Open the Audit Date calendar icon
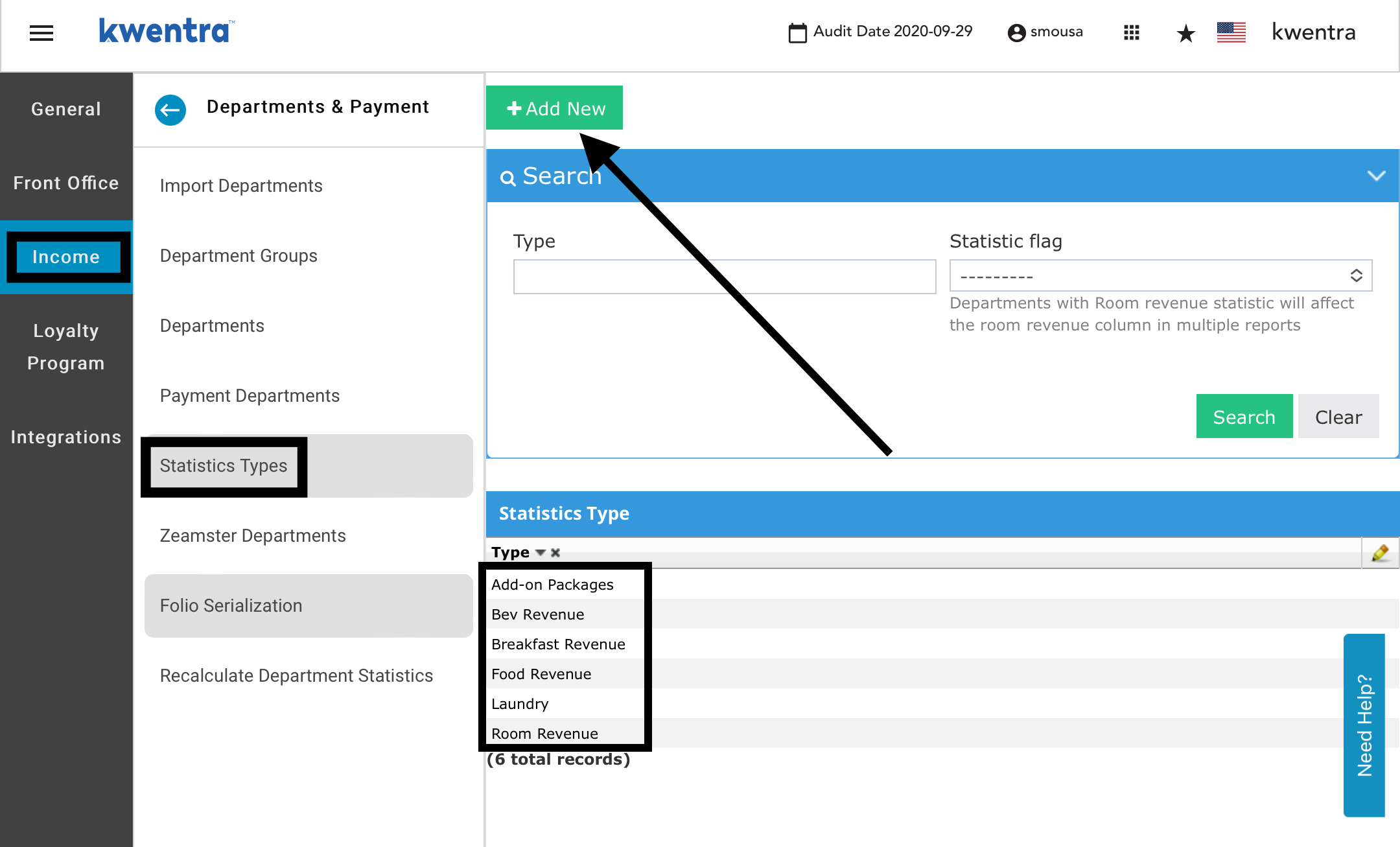Screen dimensions: 1400x847 [x=797, y=32]
